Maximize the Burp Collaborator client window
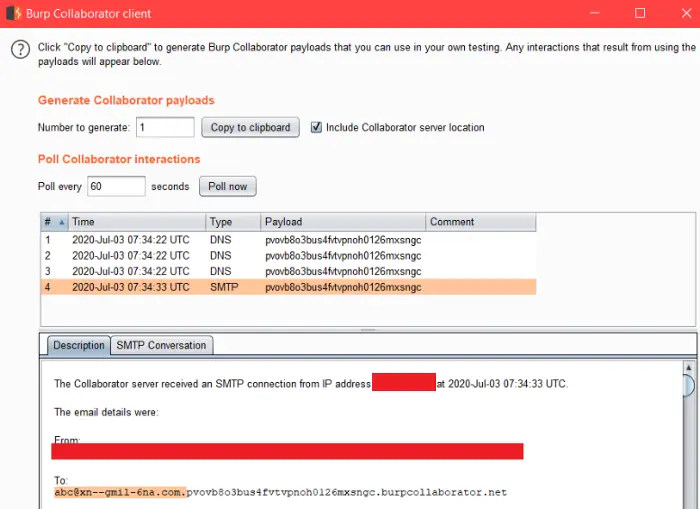This screenshot has height=509, width=700. pyautogui.click(x=640, y=13)
